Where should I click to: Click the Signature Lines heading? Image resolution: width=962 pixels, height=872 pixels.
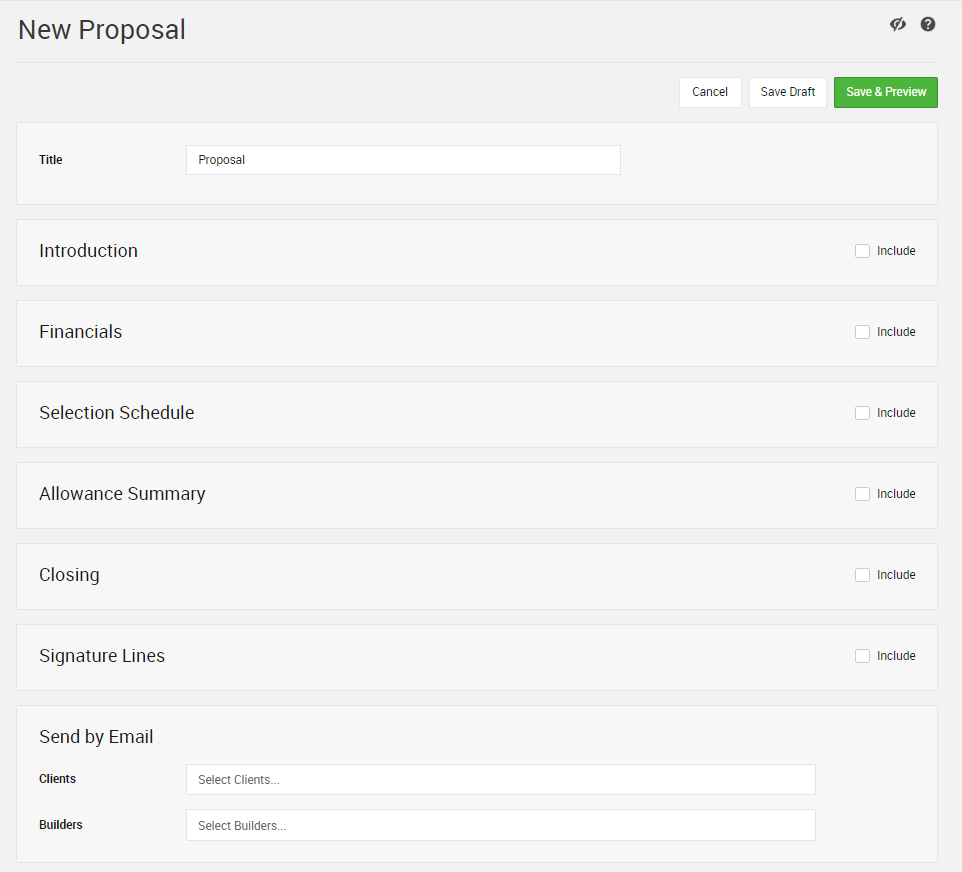[x=102, y=656]
